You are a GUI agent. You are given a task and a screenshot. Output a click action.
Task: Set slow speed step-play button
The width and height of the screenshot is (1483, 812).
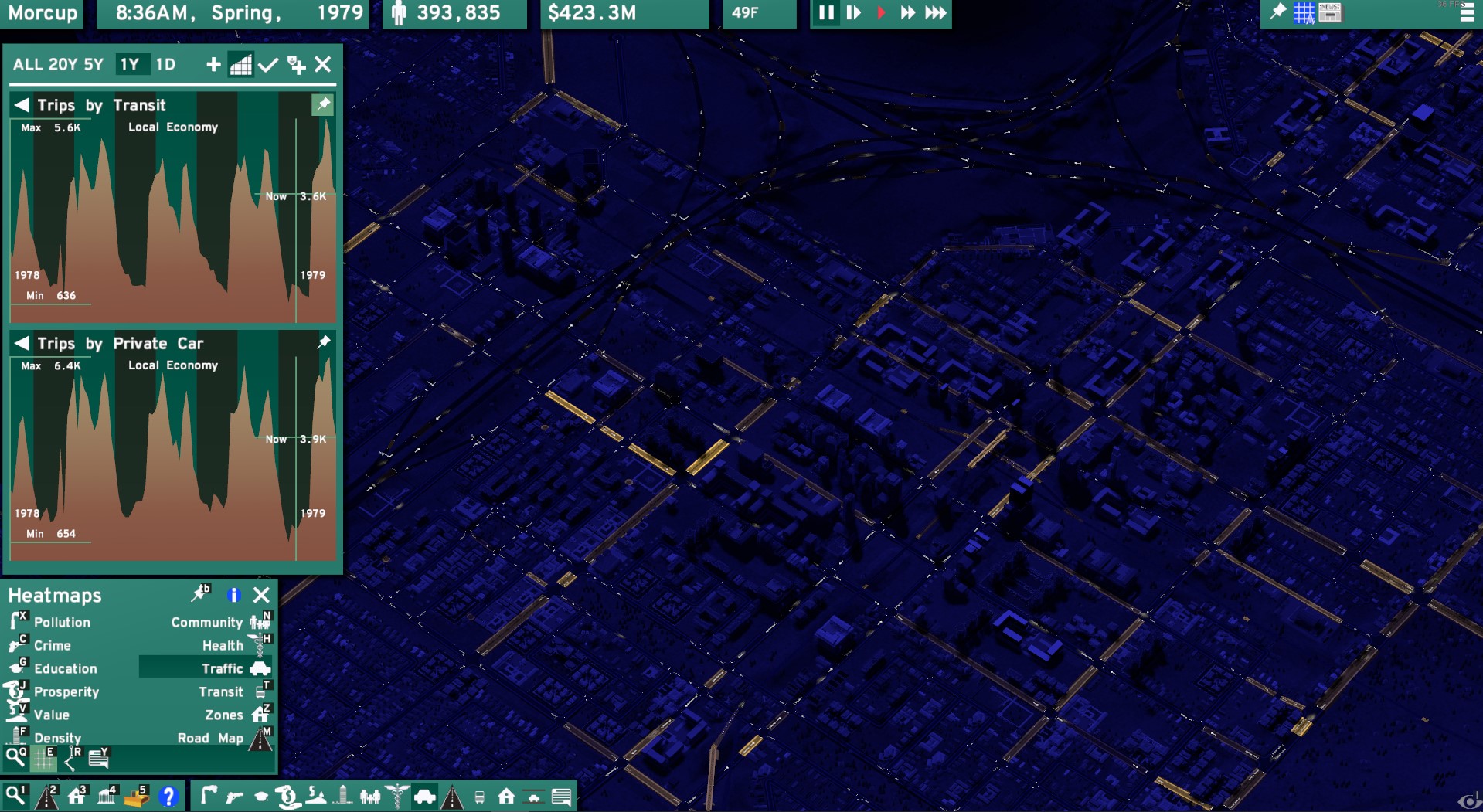coord(854,12)
